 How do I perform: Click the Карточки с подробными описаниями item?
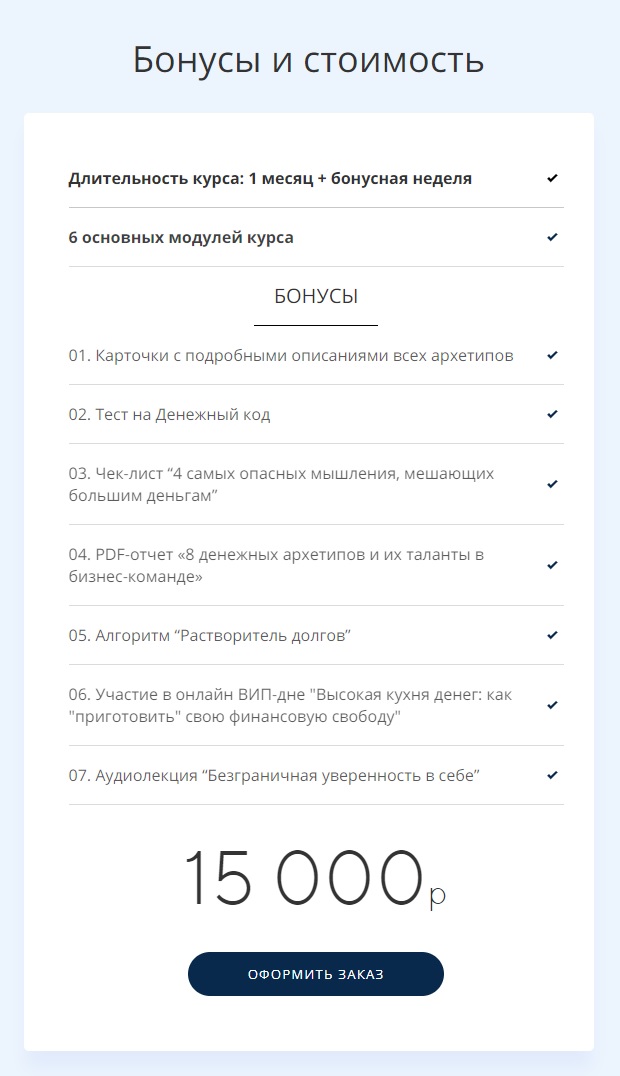[291, 356]
